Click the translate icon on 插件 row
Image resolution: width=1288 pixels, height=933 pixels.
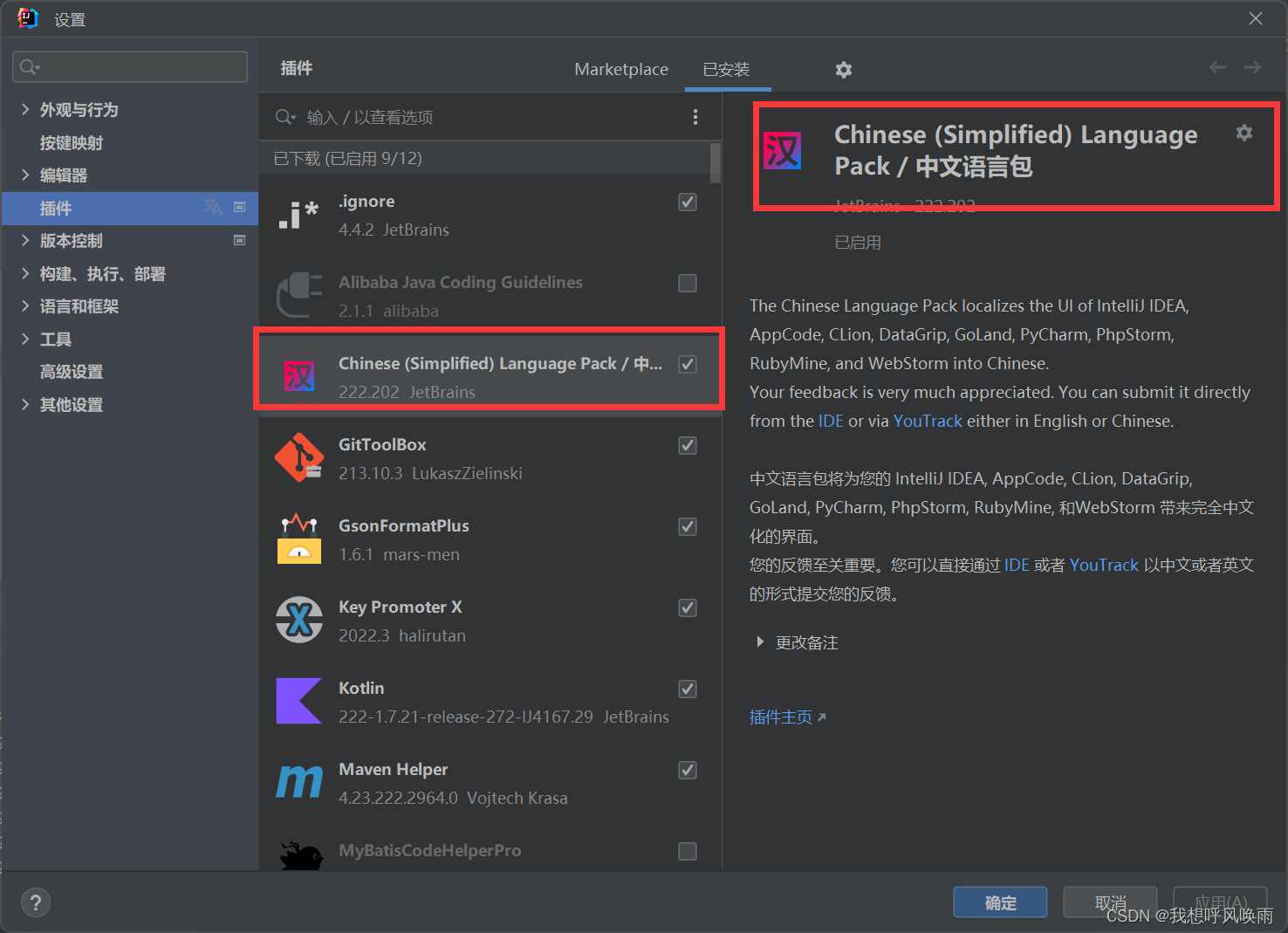pyautogui.click(x=213, y=207)
